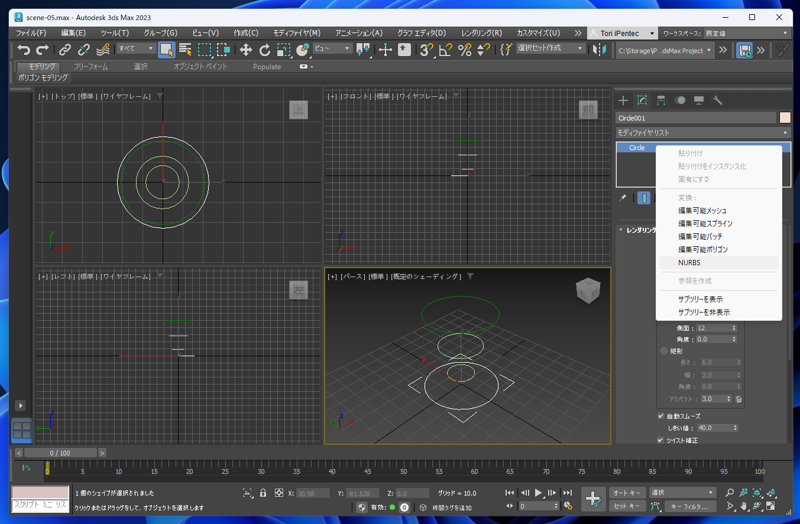Choose the Rectangular Selection Region tool
Screen dimensions: 800x524
[x=205, y=49]
